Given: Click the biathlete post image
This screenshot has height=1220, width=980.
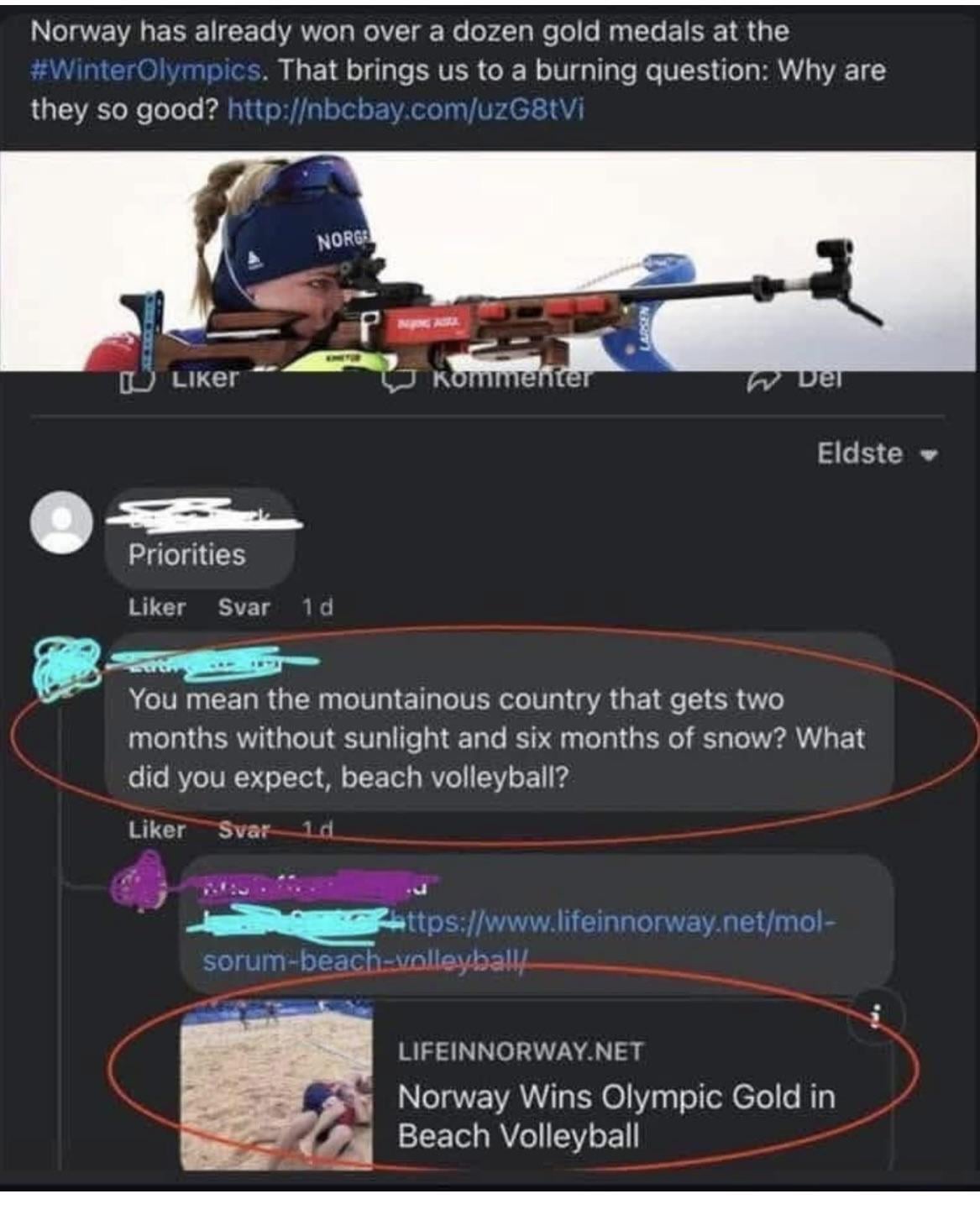Looking at the screenshot, I should coord(488,261).
